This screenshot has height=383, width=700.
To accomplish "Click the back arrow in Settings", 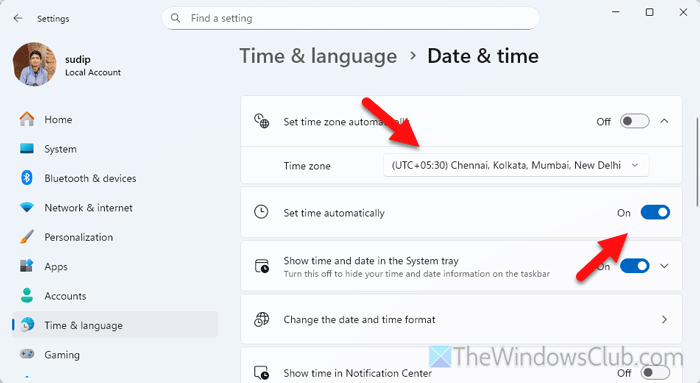I will [18, 18].
